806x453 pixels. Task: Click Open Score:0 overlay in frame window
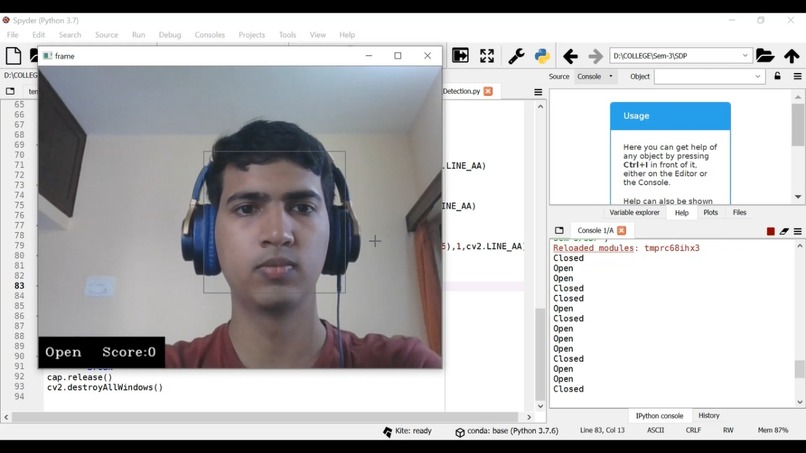click(x=101, y=352)
